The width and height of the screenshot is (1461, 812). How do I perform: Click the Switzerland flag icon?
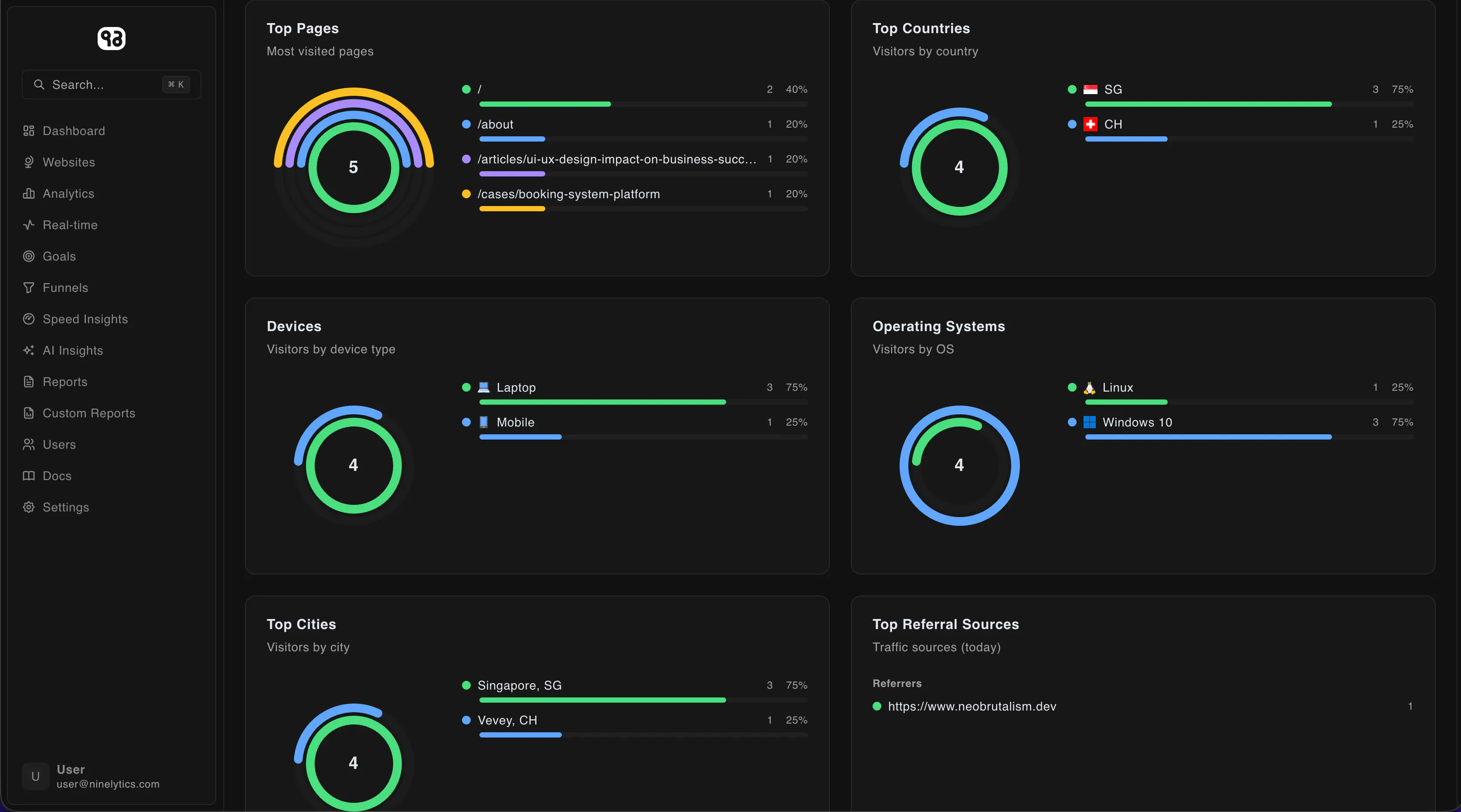pos(1090,124)
